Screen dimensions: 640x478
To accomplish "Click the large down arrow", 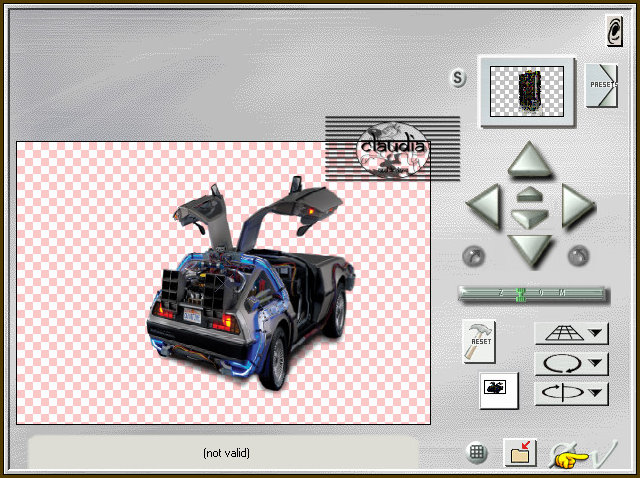I will [529, 250].
